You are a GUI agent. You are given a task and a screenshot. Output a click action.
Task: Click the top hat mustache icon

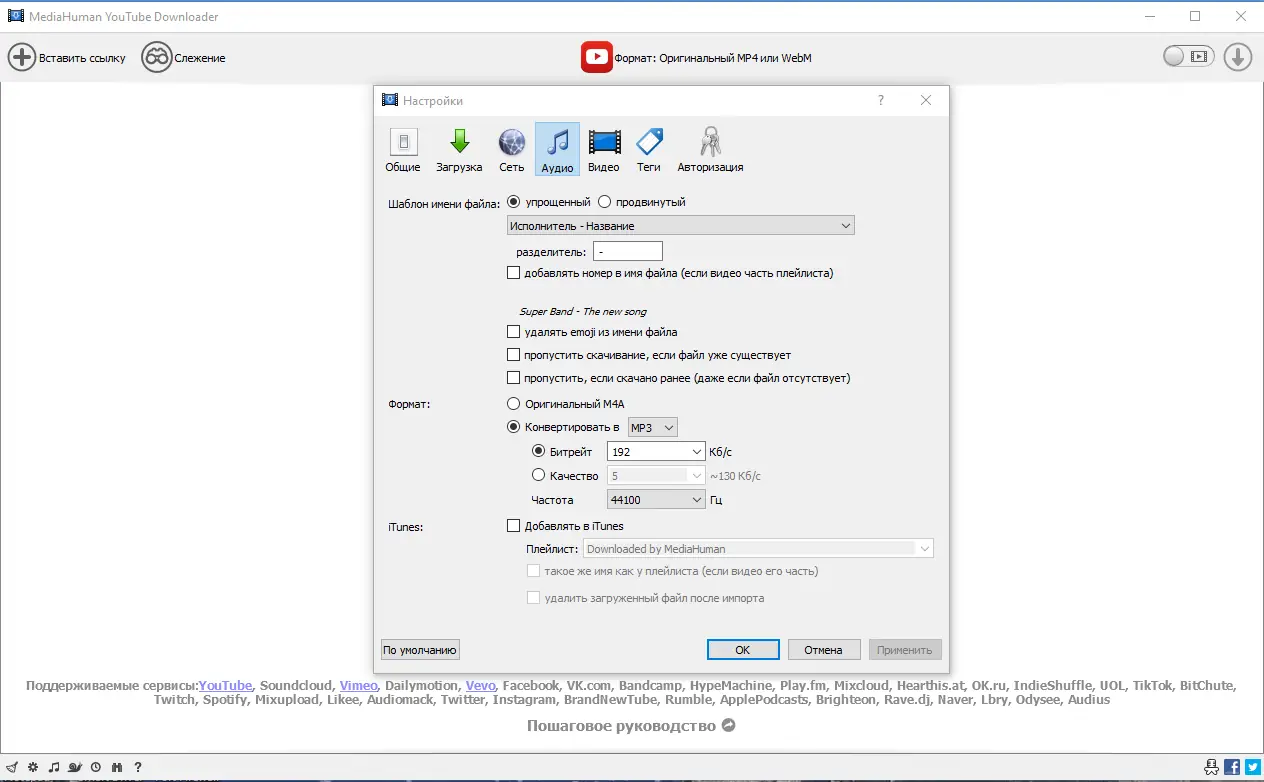click(1213, 767)
